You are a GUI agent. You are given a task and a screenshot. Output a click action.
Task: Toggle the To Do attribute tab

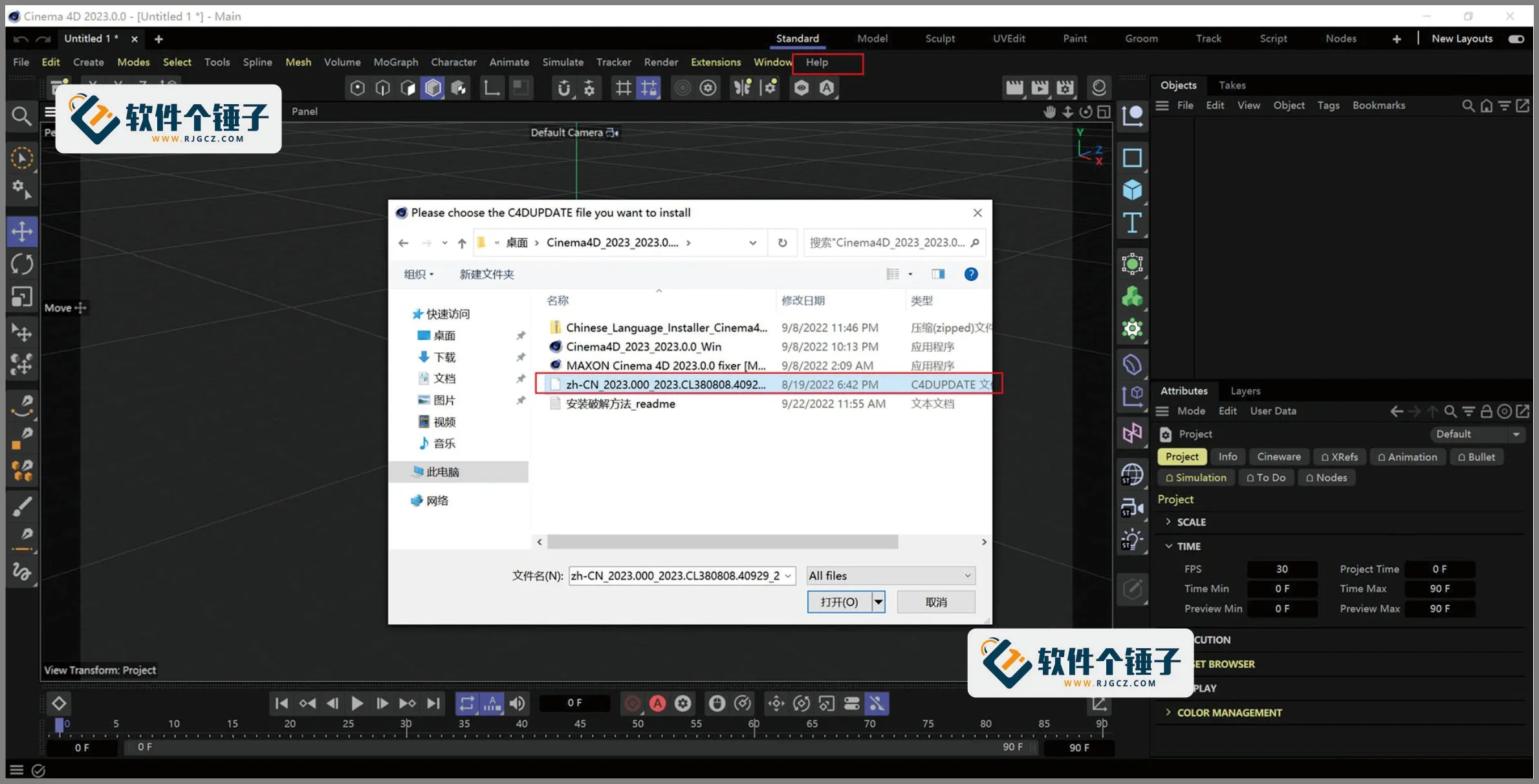tap(1265, 477)
